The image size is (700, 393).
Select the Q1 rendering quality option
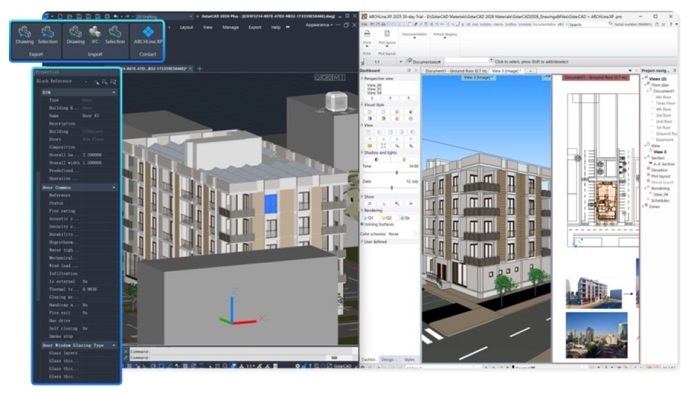pyautogui.click(x=369, y=218)
